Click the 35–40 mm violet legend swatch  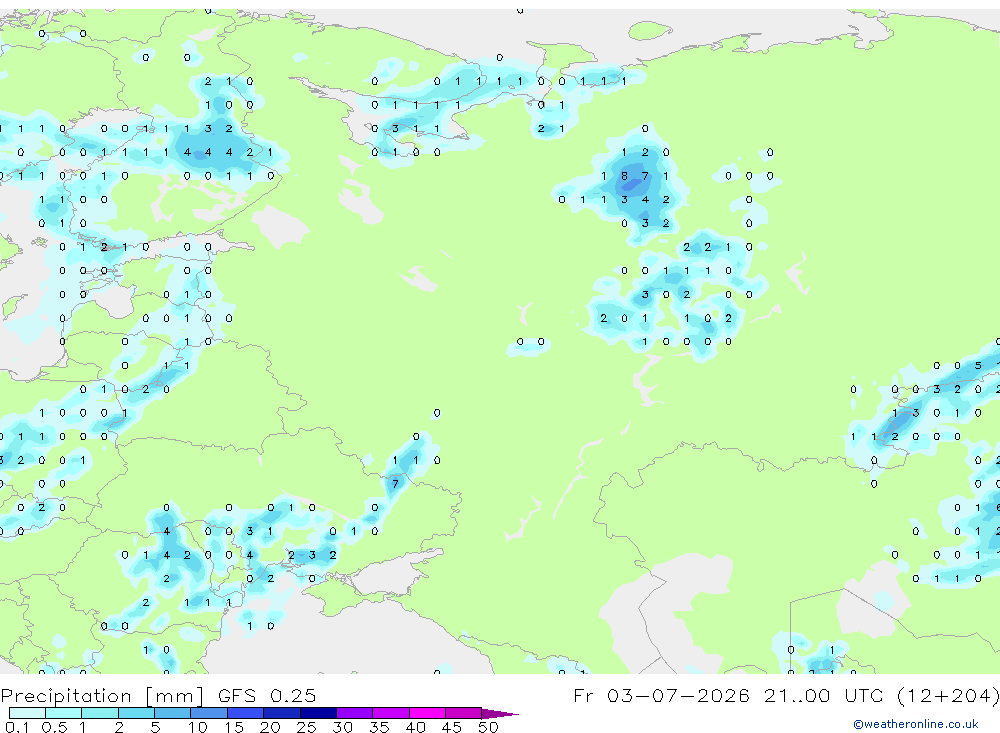[390, 713]
